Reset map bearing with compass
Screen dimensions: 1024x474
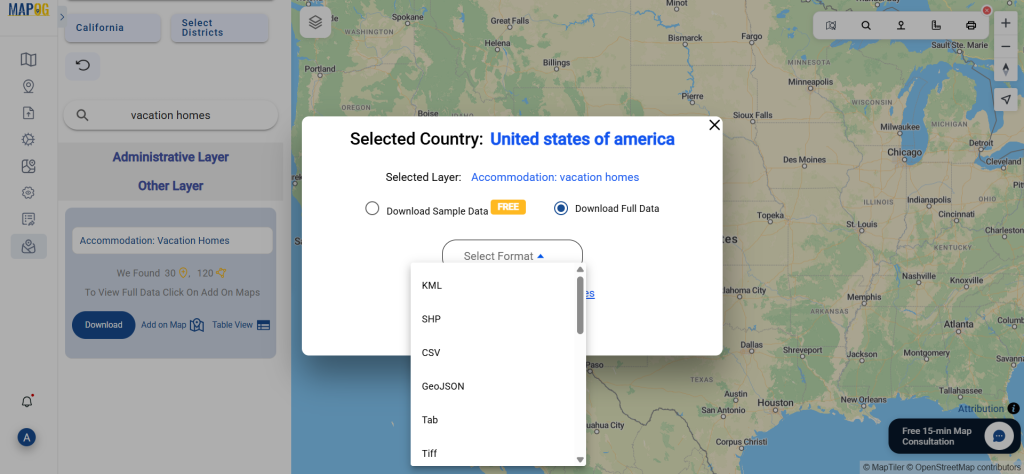(x=1006, y=69)
